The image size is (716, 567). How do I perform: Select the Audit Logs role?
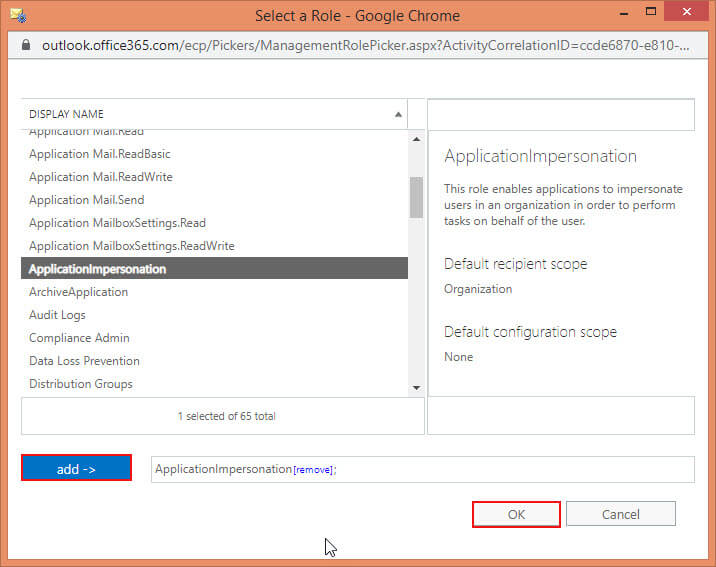(214, 315)
